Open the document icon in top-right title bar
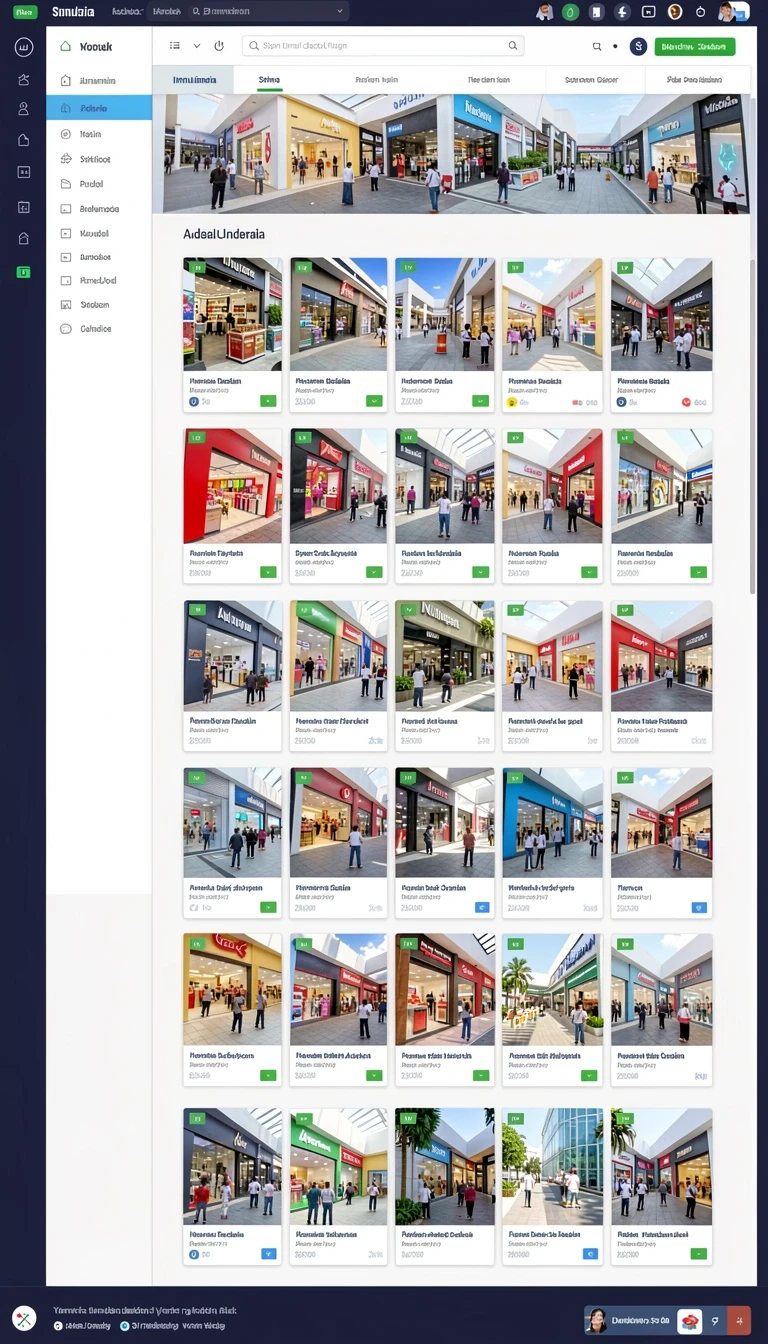The height and width of the screenshot is (1344, 768). point(597,12)
